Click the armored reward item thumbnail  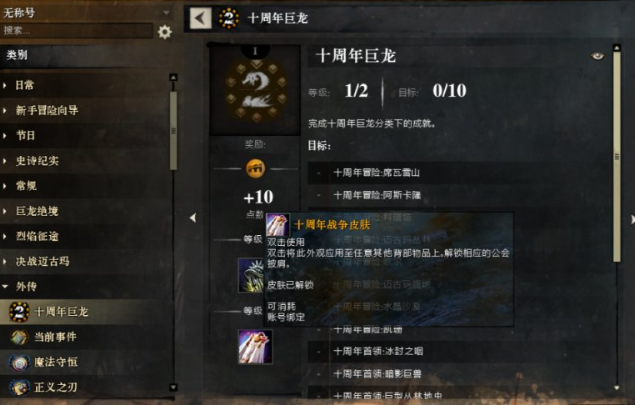(251, 275)
